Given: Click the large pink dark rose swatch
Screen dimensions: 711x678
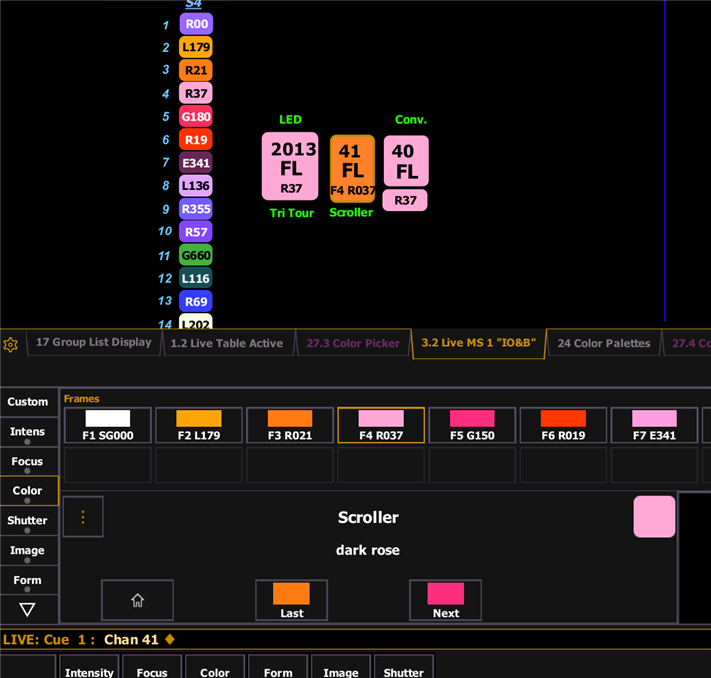Looking at the screenshot, I should coord(654,517).
